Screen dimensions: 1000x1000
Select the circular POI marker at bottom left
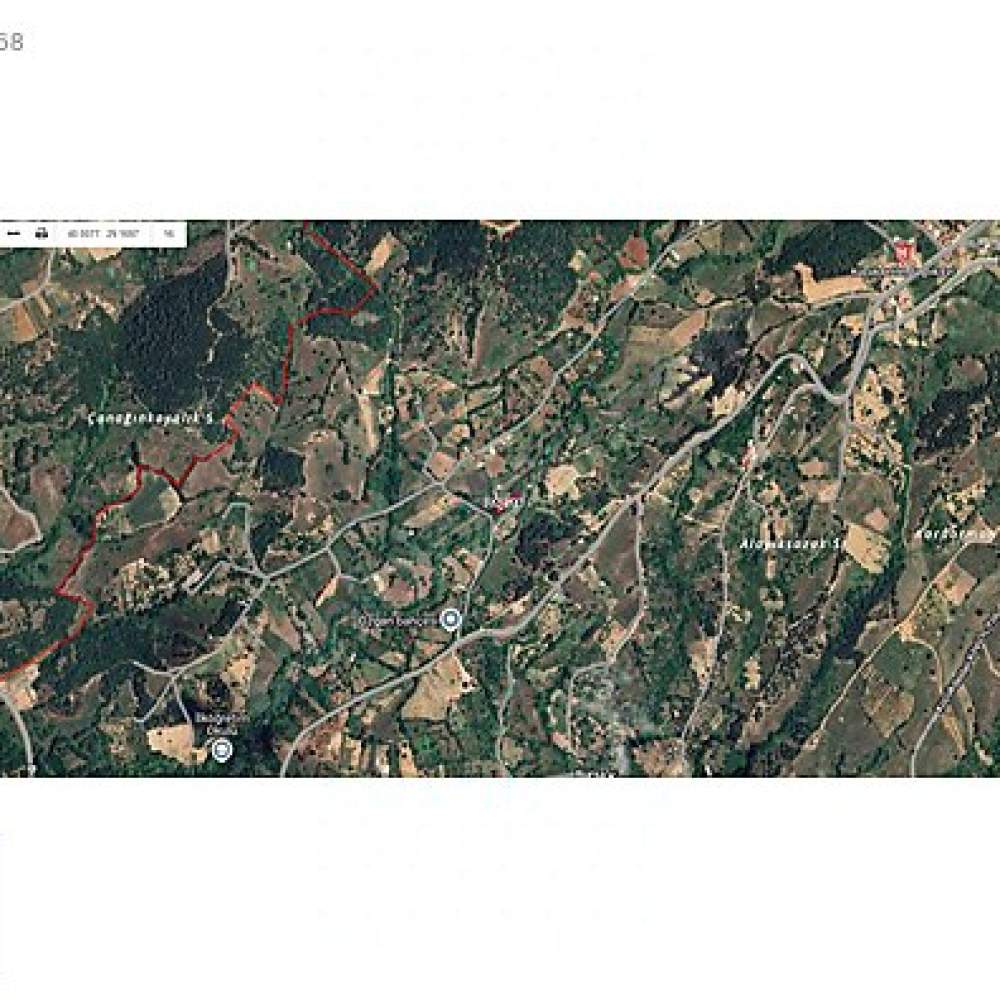tap(222, 750)
